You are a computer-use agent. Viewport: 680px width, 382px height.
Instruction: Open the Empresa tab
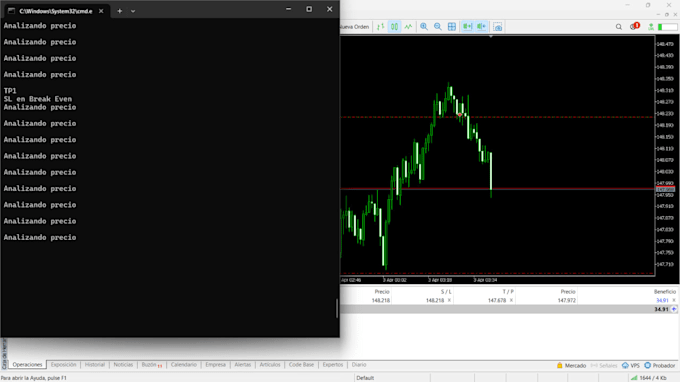pos(215,365)
